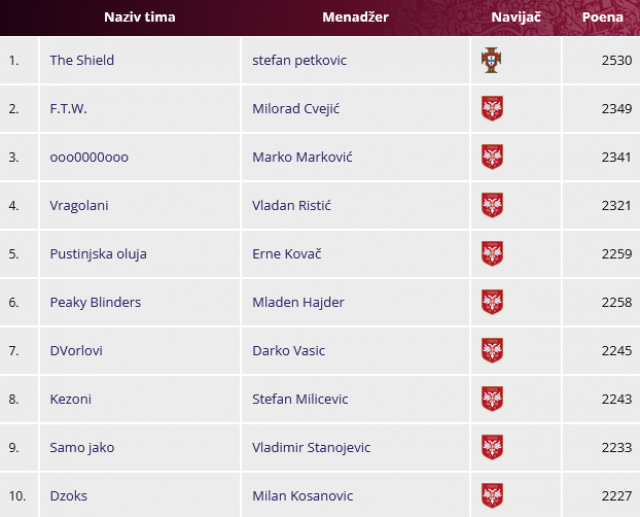This screenshot has width=640, height=517.
Task: Click the Serbia crest in Pustinjska oluja row
Action: pyautogui.click(x=491, y=253)
